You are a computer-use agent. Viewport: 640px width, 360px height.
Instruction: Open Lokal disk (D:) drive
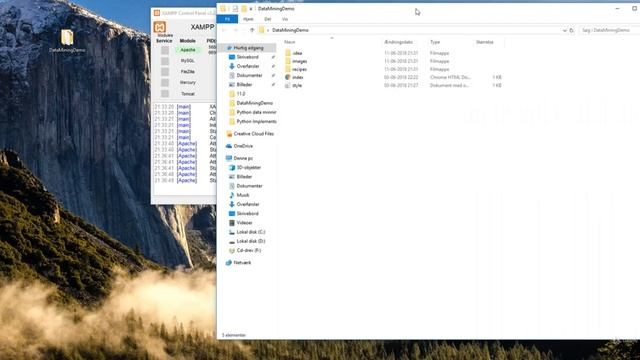click(x=251, y=241)
